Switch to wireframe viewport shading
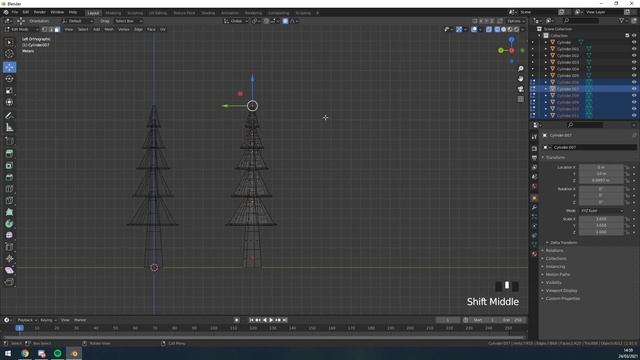The image size is (640, 360). click(x=497, y=29)
